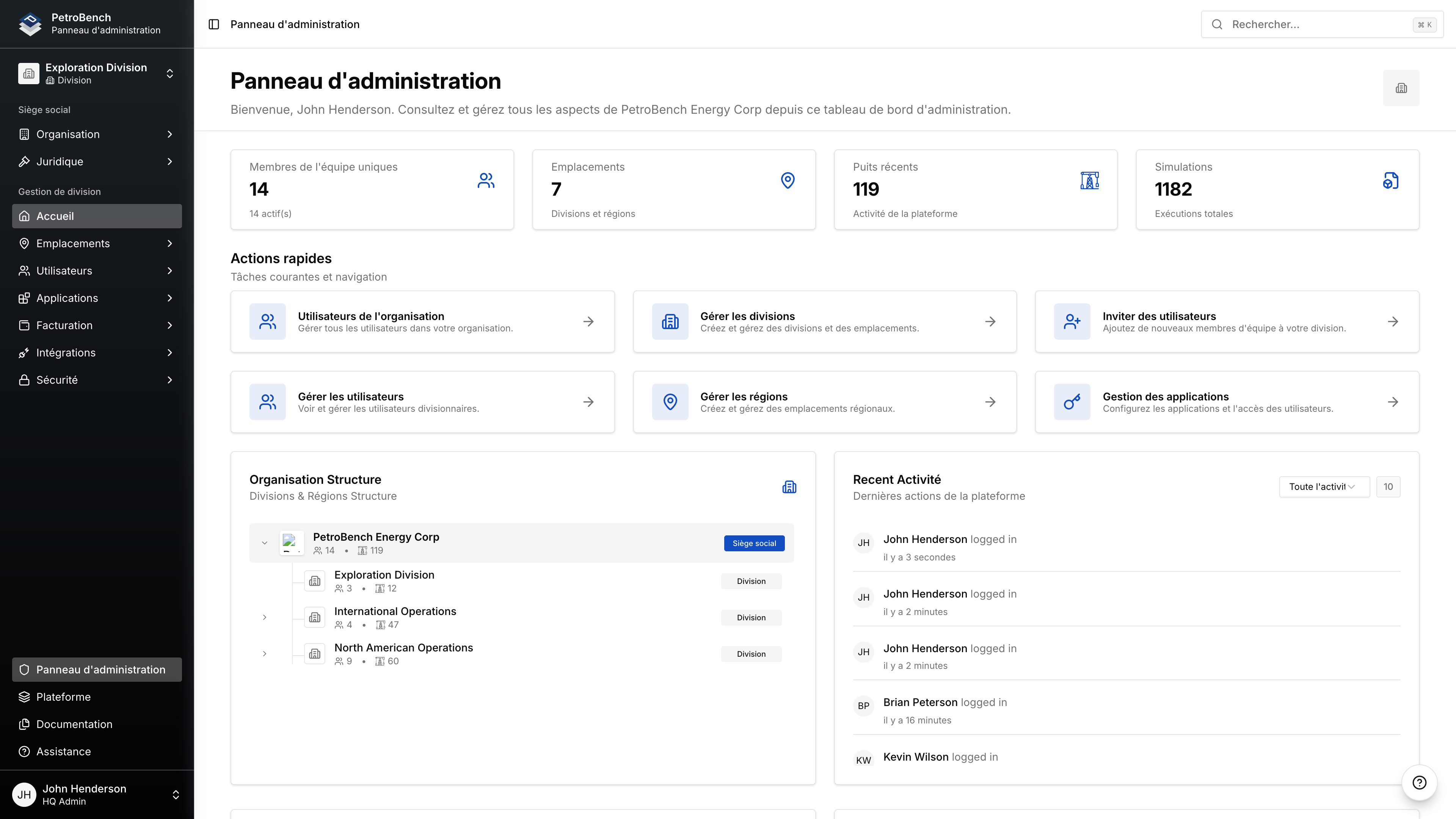Click the PetroBench logo icon
Image resolution: width=1456 pixels, height=819 pixels.
click(x=30, y=24)
